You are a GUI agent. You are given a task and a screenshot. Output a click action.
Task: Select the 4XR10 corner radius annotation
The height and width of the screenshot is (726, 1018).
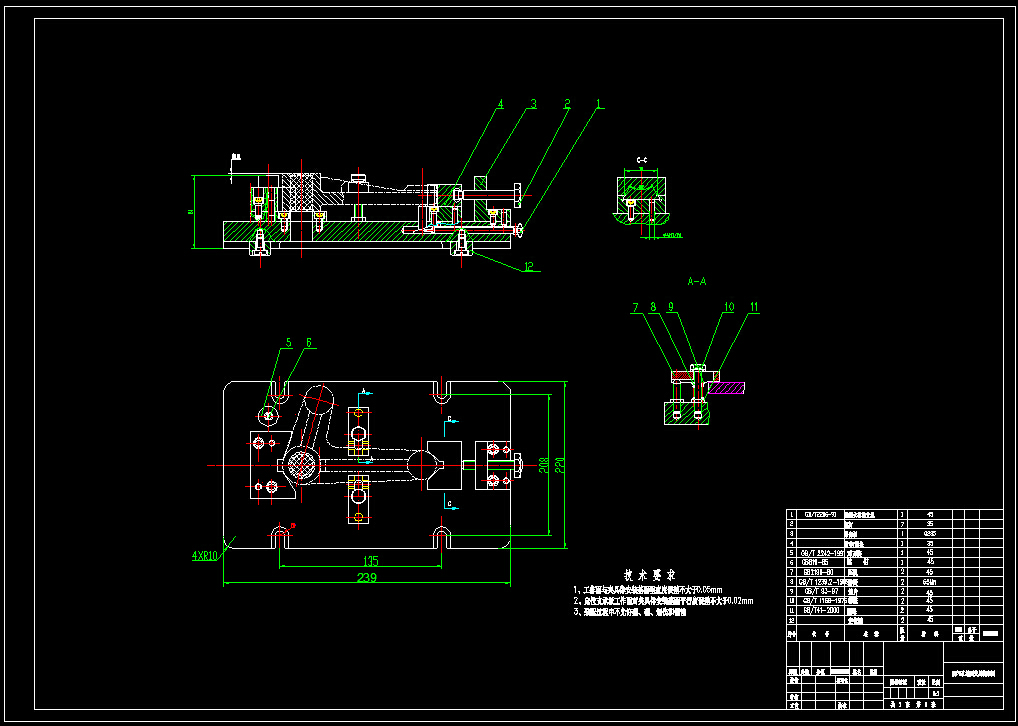[206, 556]
